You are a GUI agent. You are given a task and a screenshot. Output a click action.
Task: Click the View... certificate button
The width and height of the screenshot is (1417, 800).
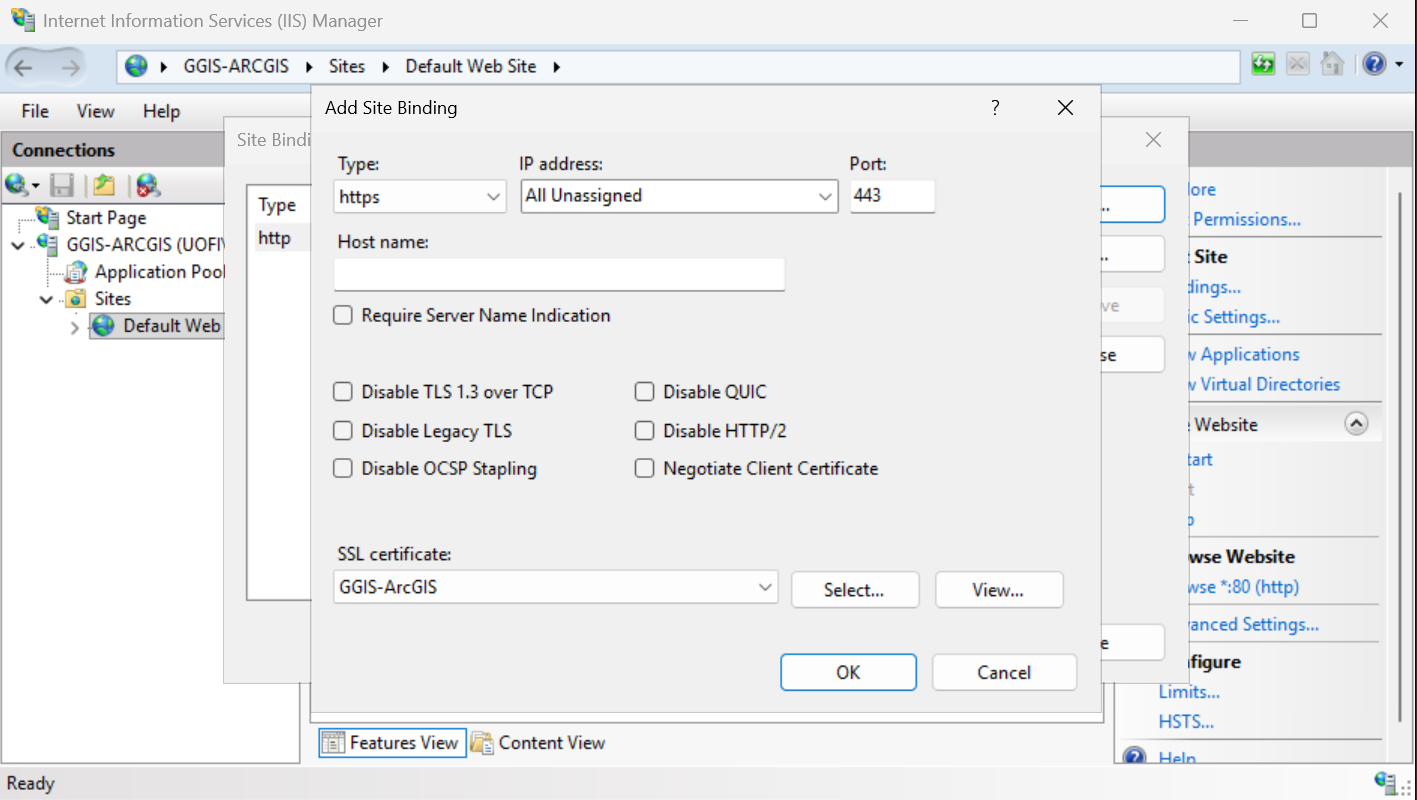(999, 590)
